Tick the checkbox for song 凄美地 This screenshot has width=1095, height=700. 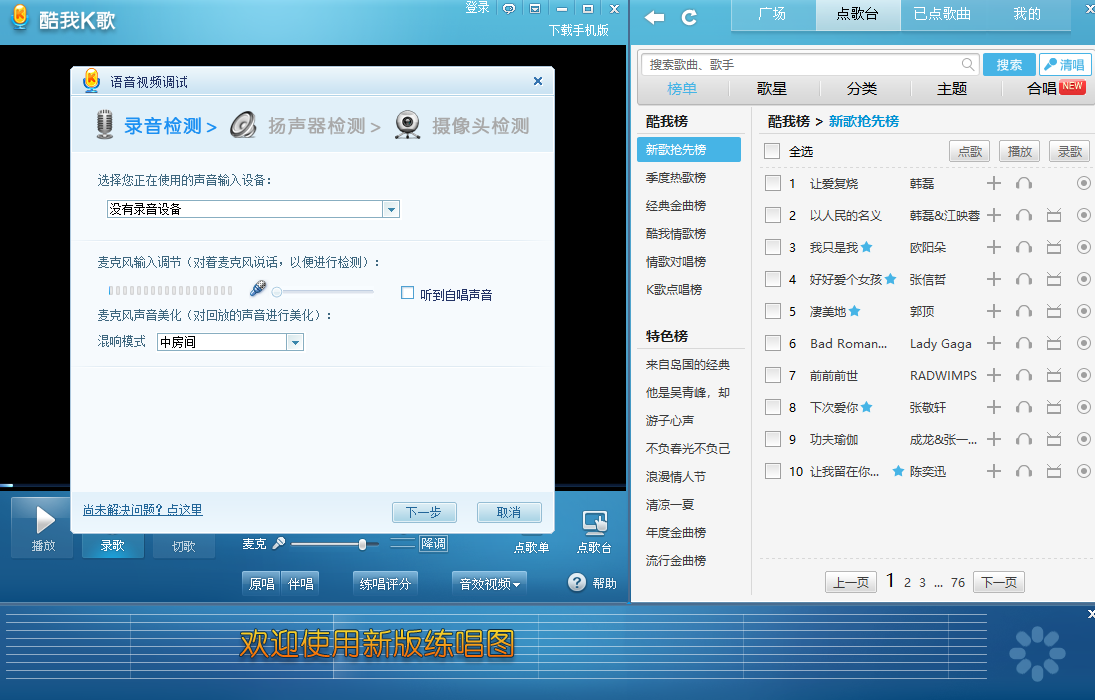[772, 311]
